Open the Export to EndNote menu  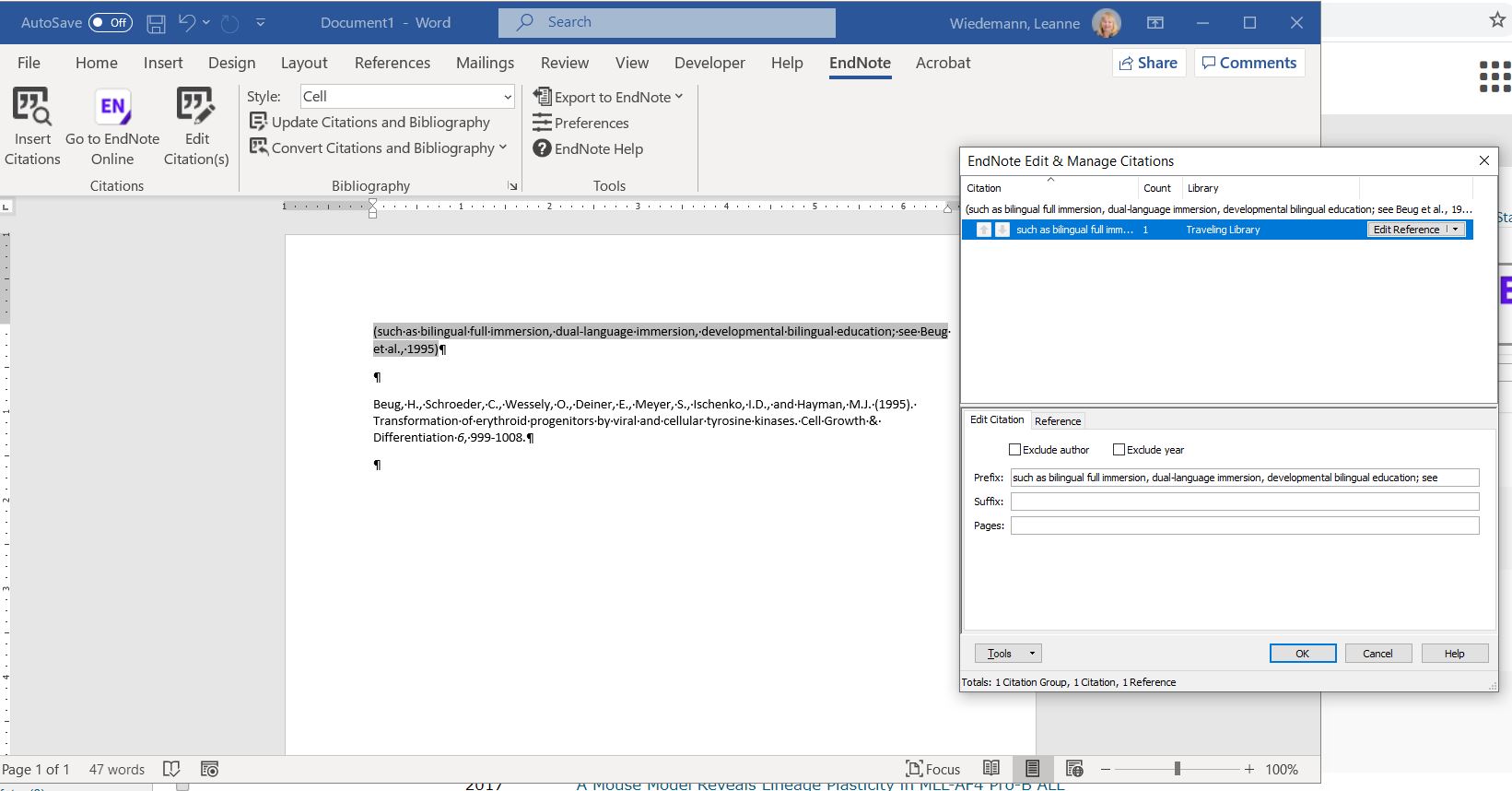[608, 97]
